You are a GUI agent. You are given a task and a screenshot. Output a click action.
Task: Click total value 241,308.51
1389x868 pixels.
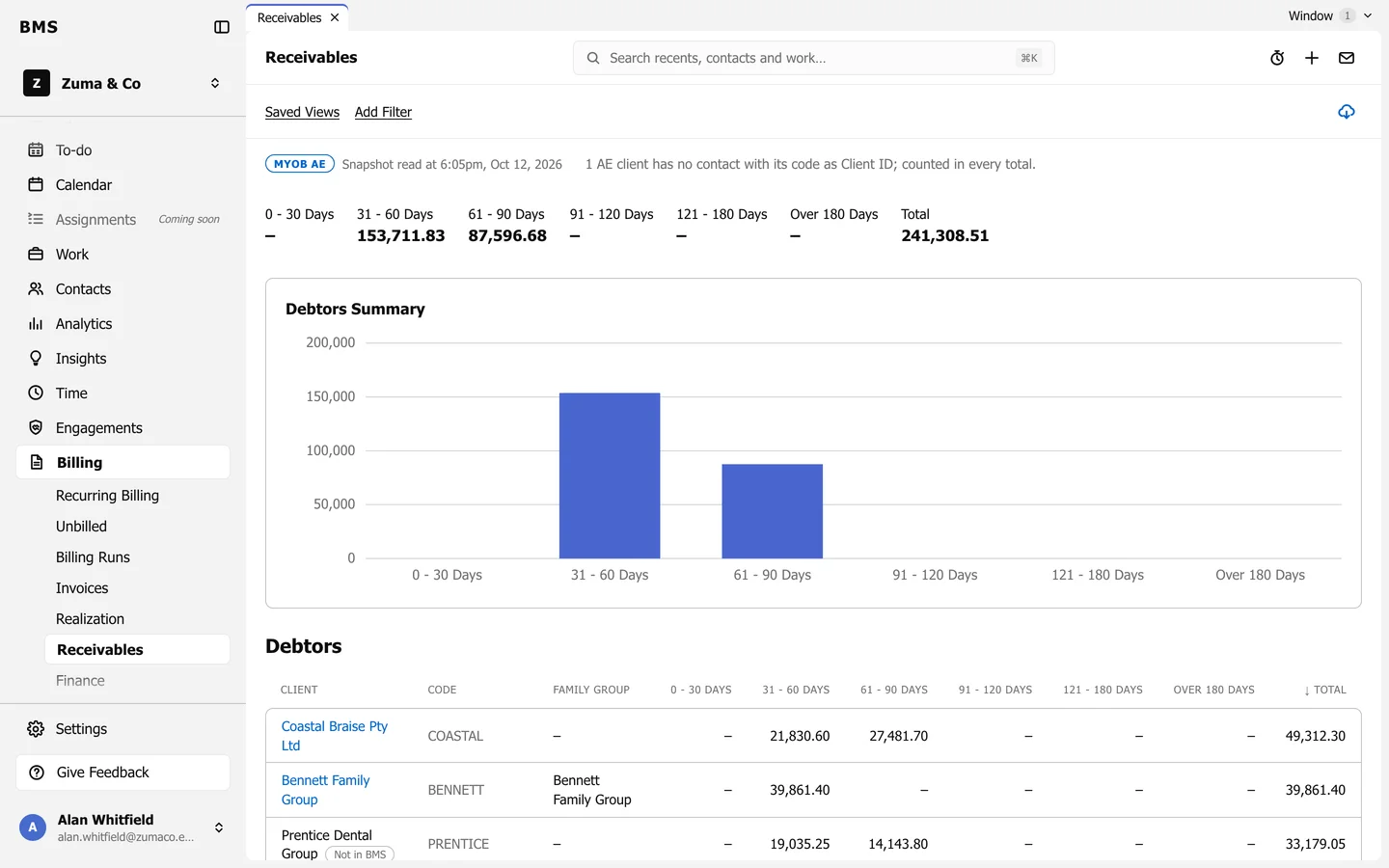pyautogui.click(x=944, y=235)
